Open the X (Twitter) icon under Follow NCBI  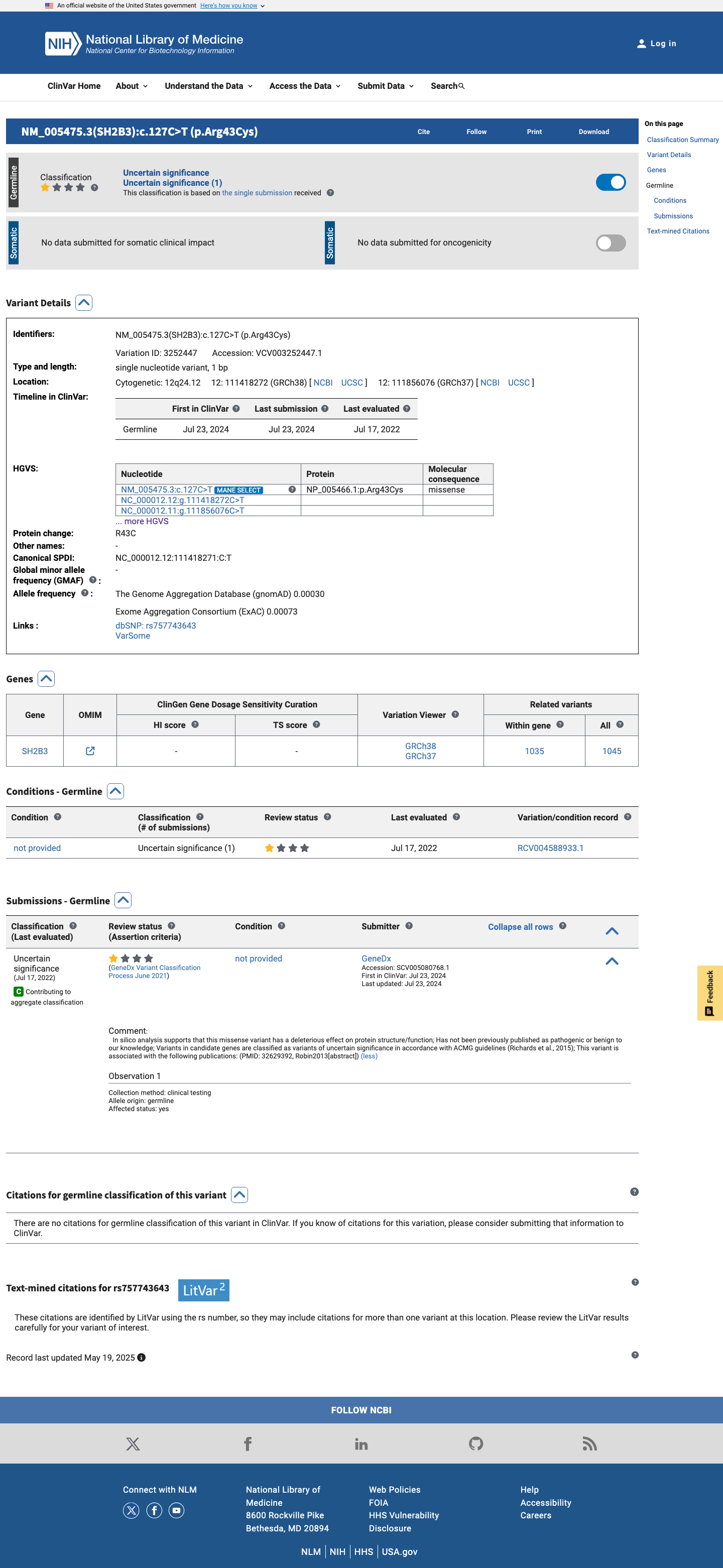point(133,1443)
